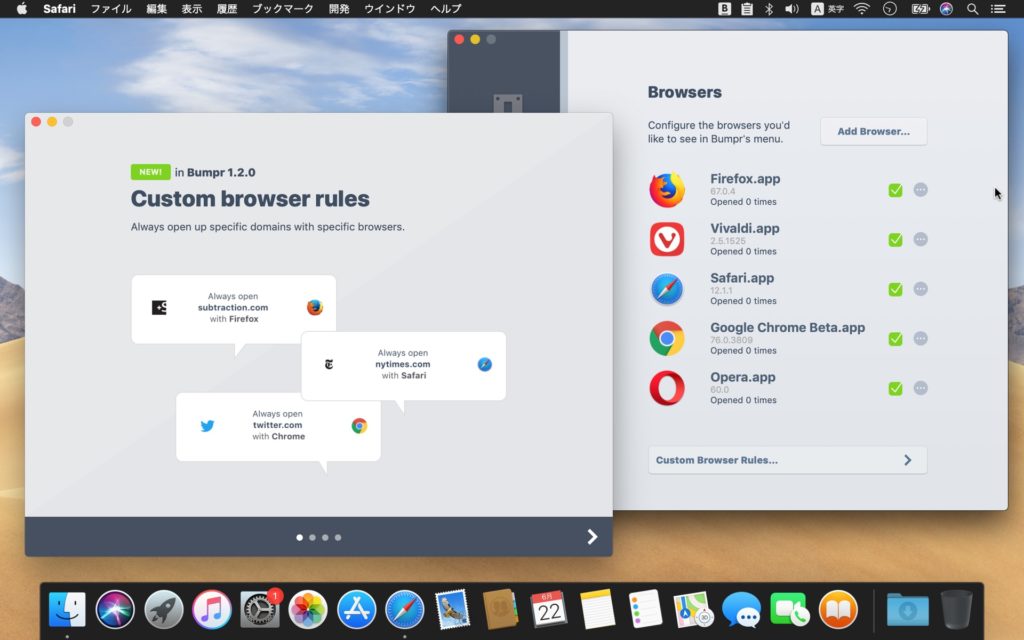1024x640 pixels.
Task: Click the Safari compass icon beside Safari.app
Action: (x=667, y=288)
